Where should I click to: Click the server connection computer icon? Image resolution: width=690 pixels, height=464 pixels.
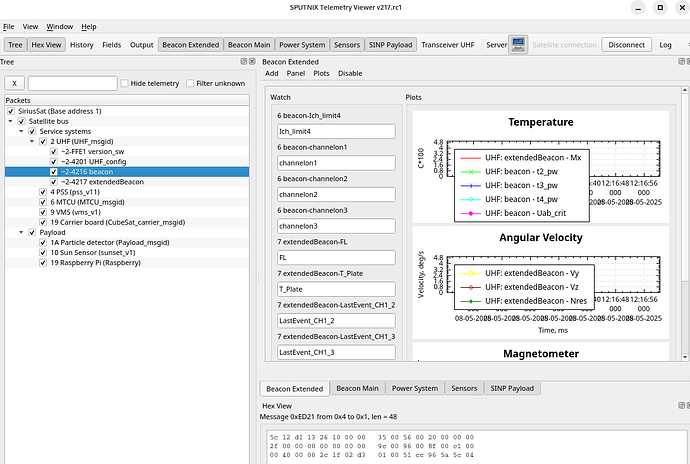518,44
